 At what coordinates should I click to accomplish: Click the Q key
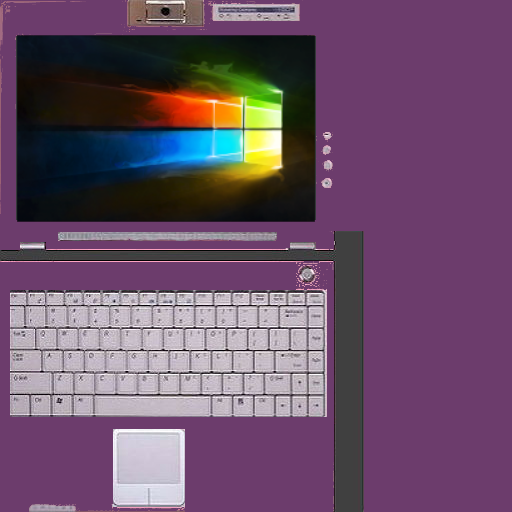point(46,339)
